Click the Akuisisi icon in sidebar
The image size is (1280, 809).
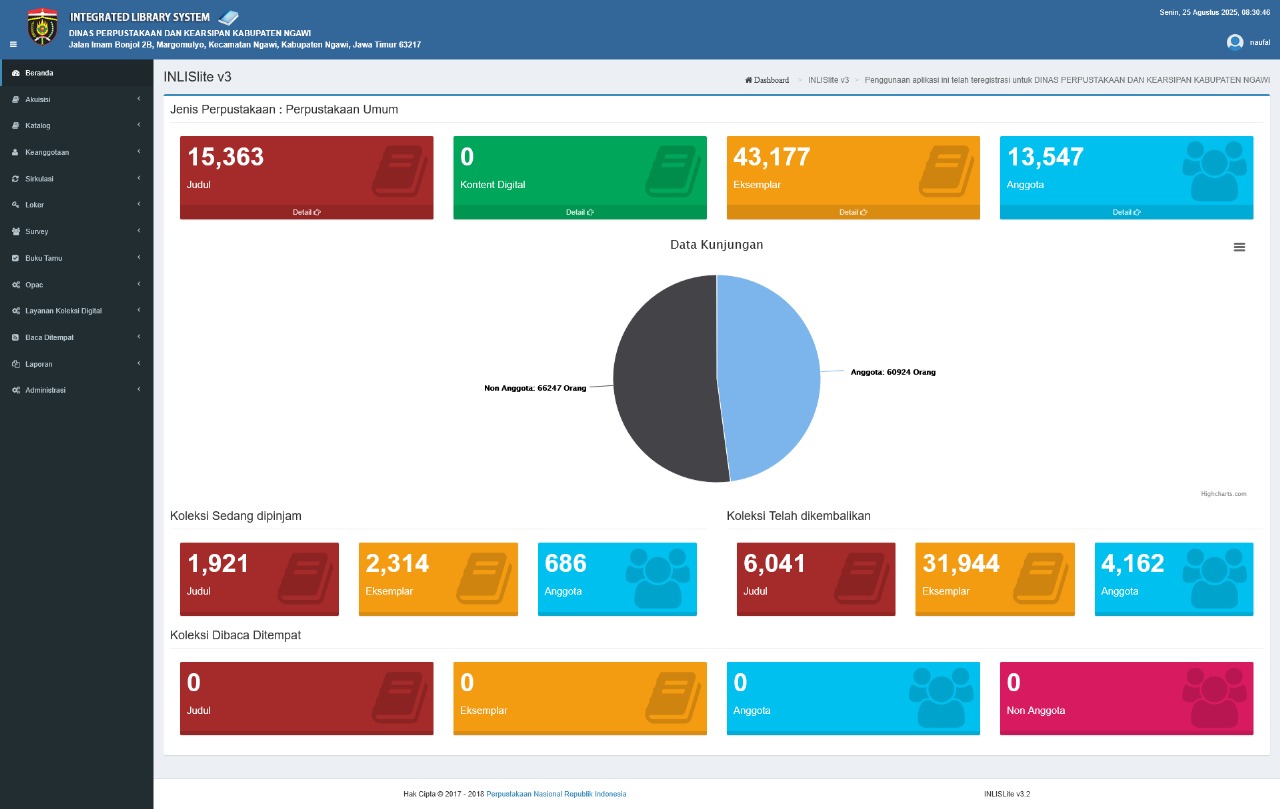pos(15,99)
